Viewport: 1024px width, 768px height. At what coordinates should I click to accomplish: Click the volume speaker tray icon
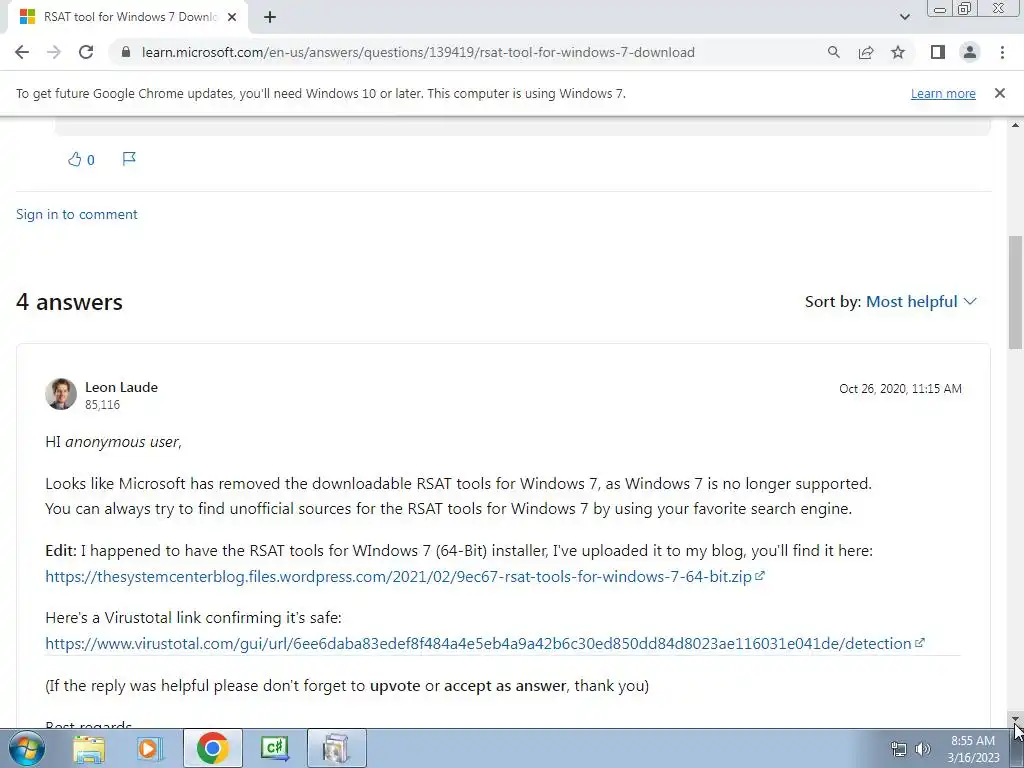click(922, 749)
